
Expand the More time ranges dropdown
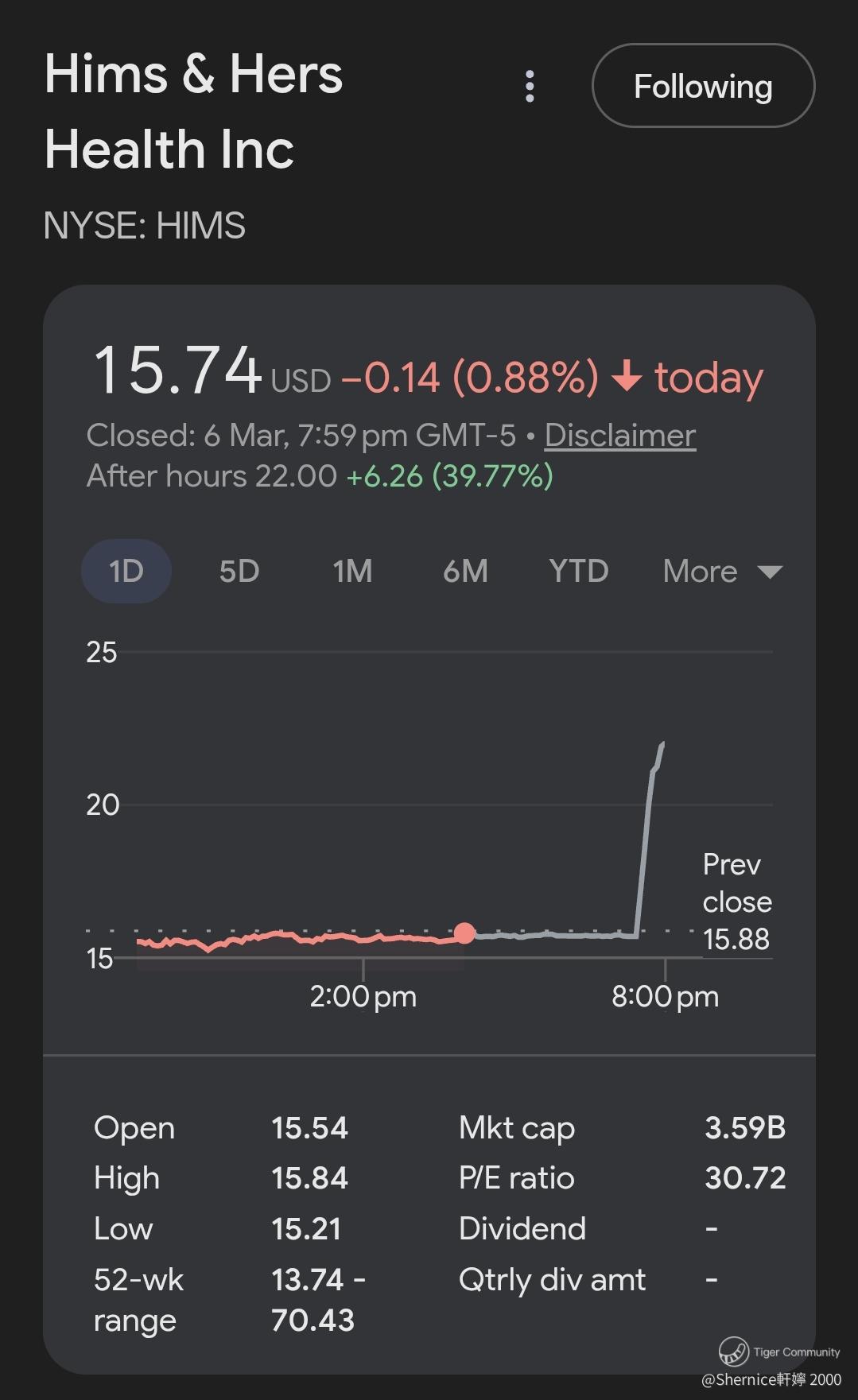(722, 571)
